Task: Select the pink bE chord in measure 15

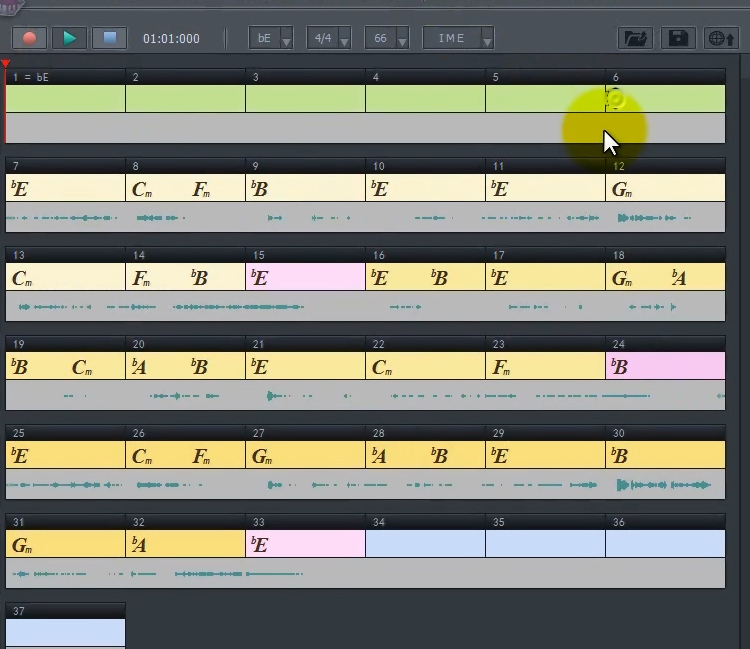Action: click(260, 278)
